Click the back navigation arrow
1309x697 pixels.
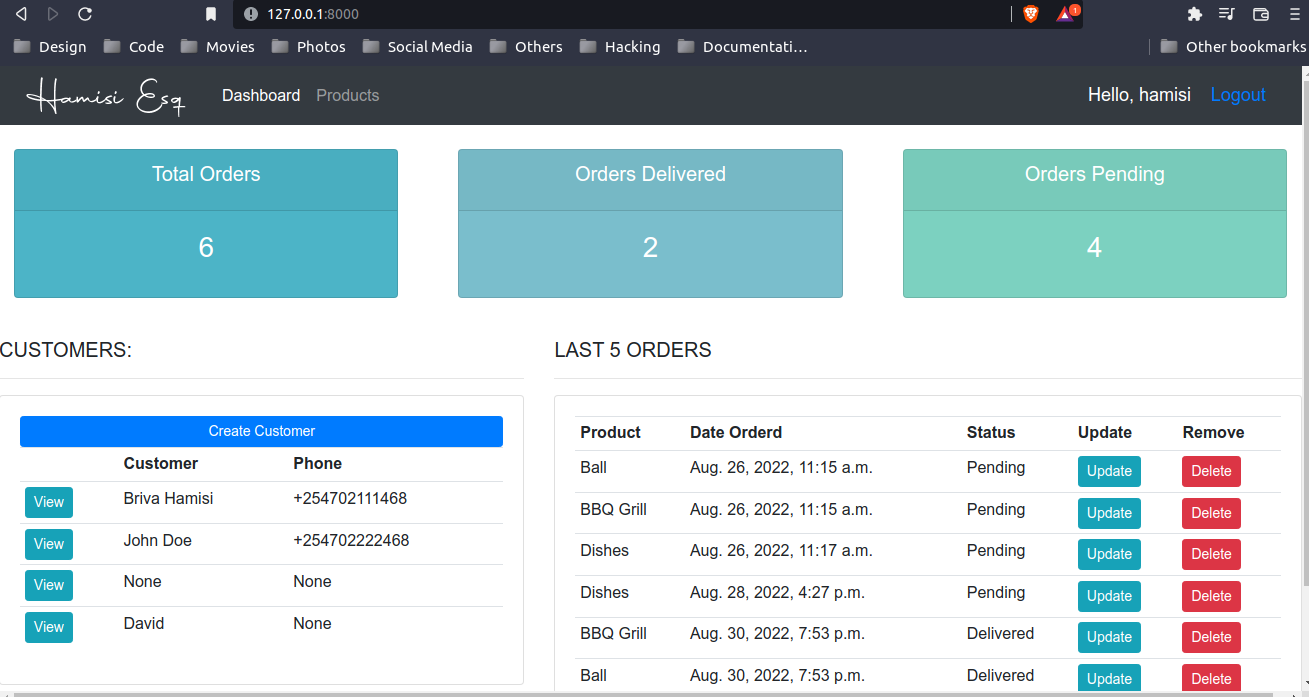22,14
